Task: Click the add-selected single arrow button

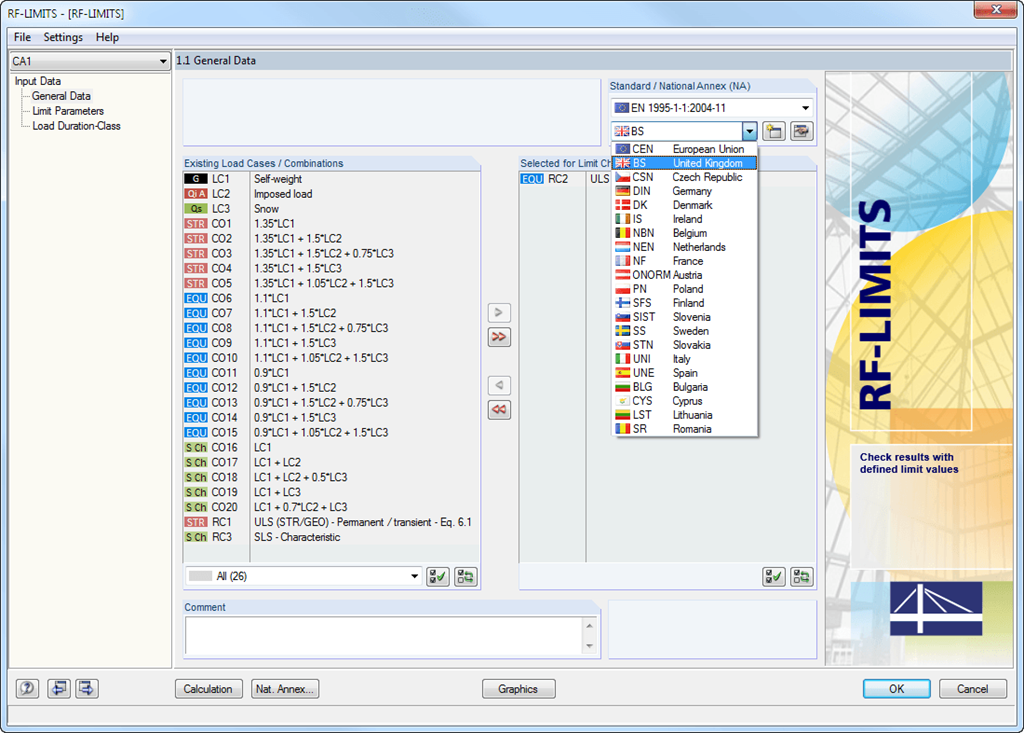Action: pos(499,312)
